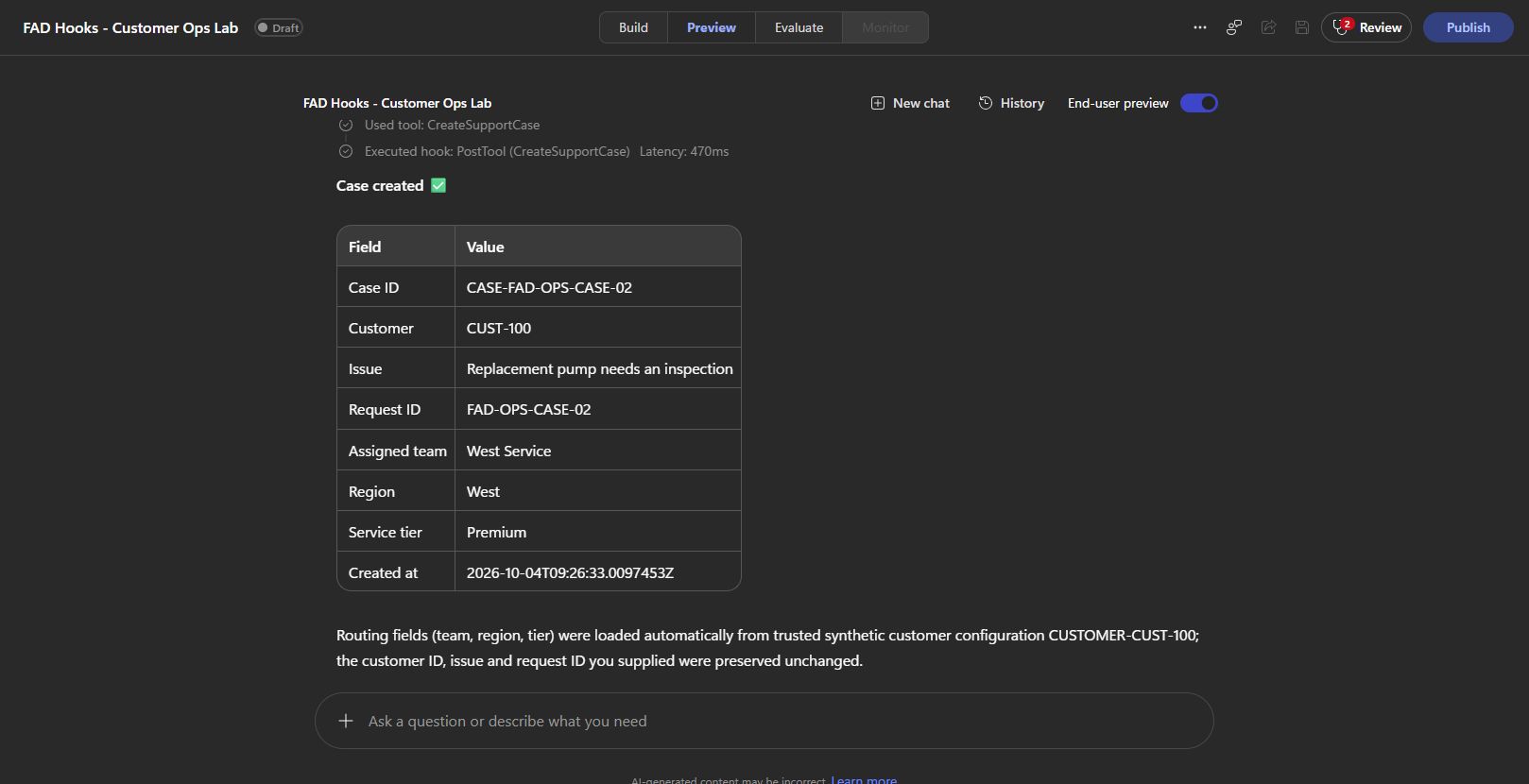Viewport: 1529px width, 784px height.
Task: Toggle the End-user preview switch
Action: 1198,103
